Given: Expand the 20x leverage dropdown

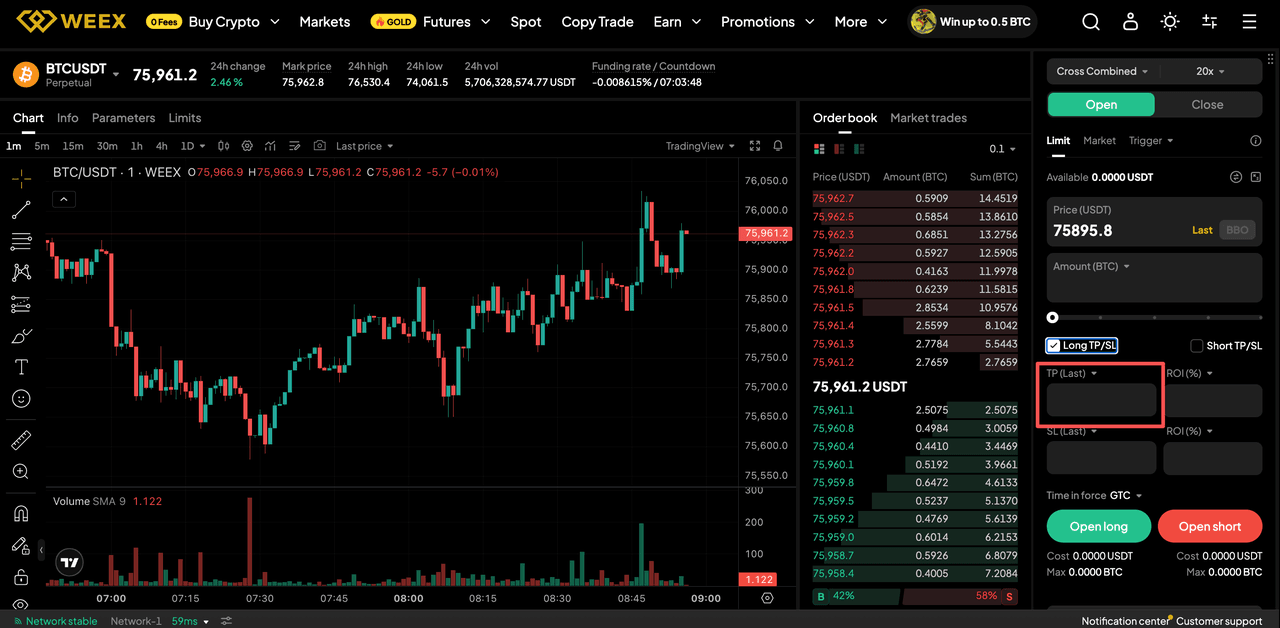Looking at the screenshot, I should pyautogui.click(x=1210, y=71).
